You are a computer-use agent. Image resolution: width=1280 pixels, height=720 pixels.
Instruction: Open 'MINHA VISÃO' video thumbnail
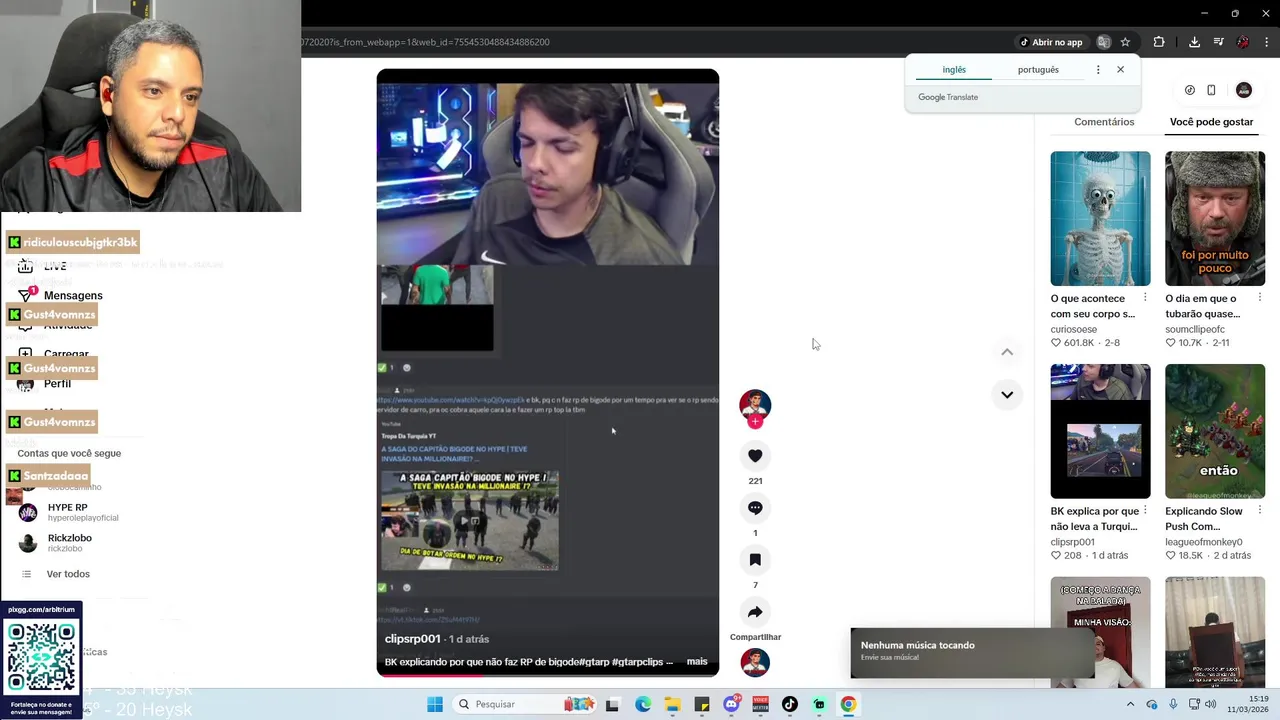coord(1100,632)
